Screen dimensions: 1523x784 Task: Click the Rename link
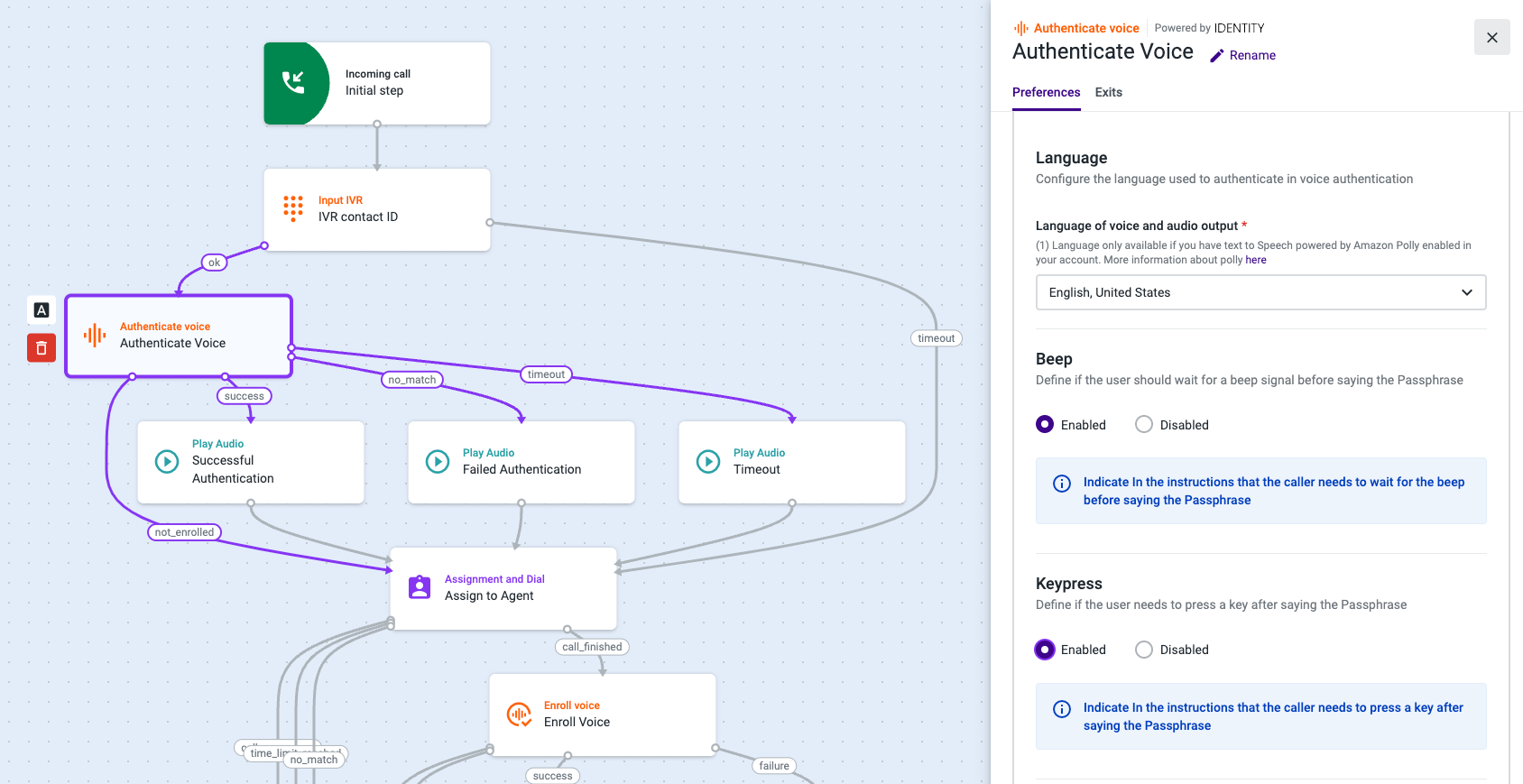[1252, 56]
